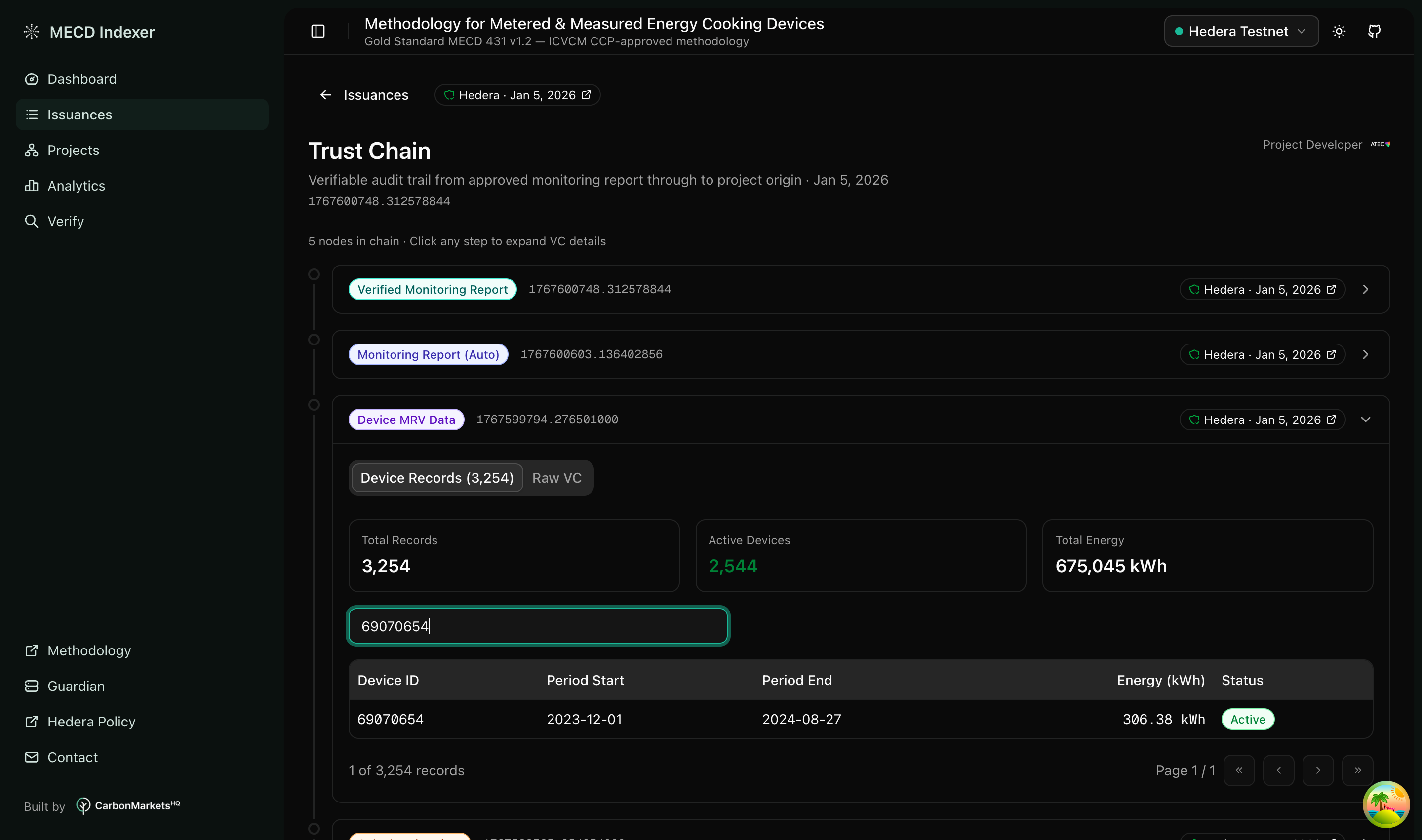Expand the Monitoring Report (Auto) node

click(x=1365, y=354)
